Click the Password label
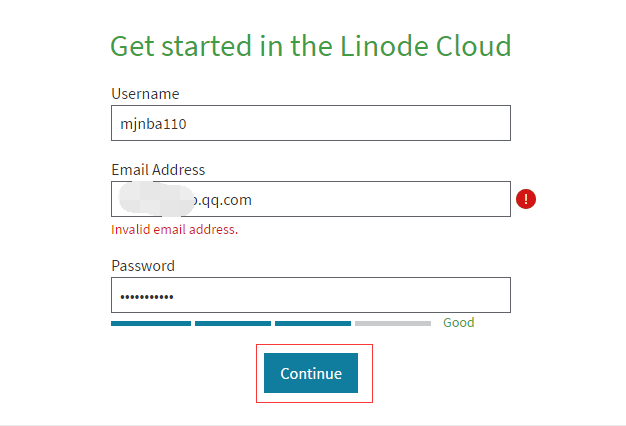This screenshot has width=626, height=426. [143, 266]
